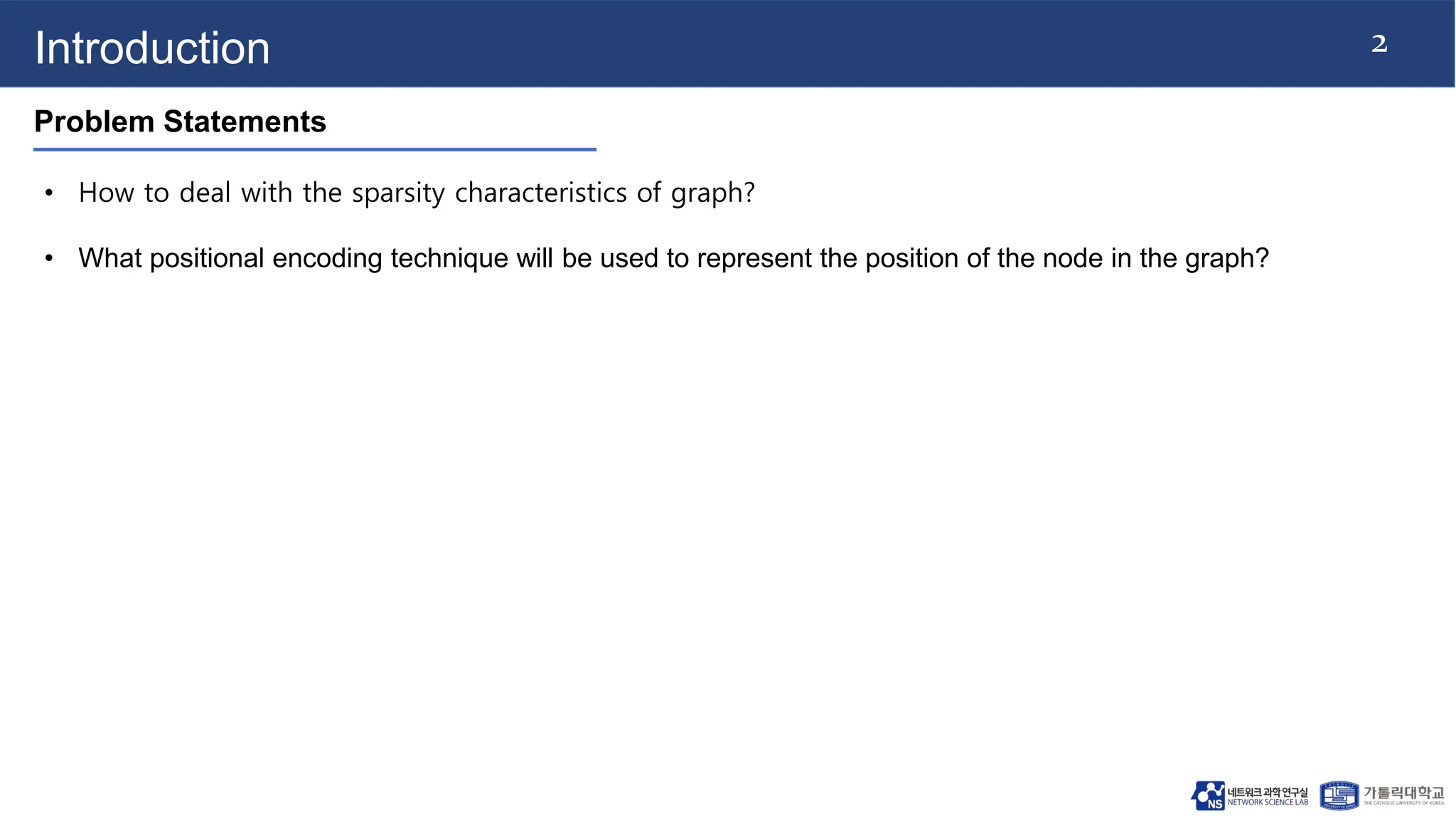Click the Korean text 네트워크 과학 연구실
The image size is (1456, 819).
coord(1268,792)
